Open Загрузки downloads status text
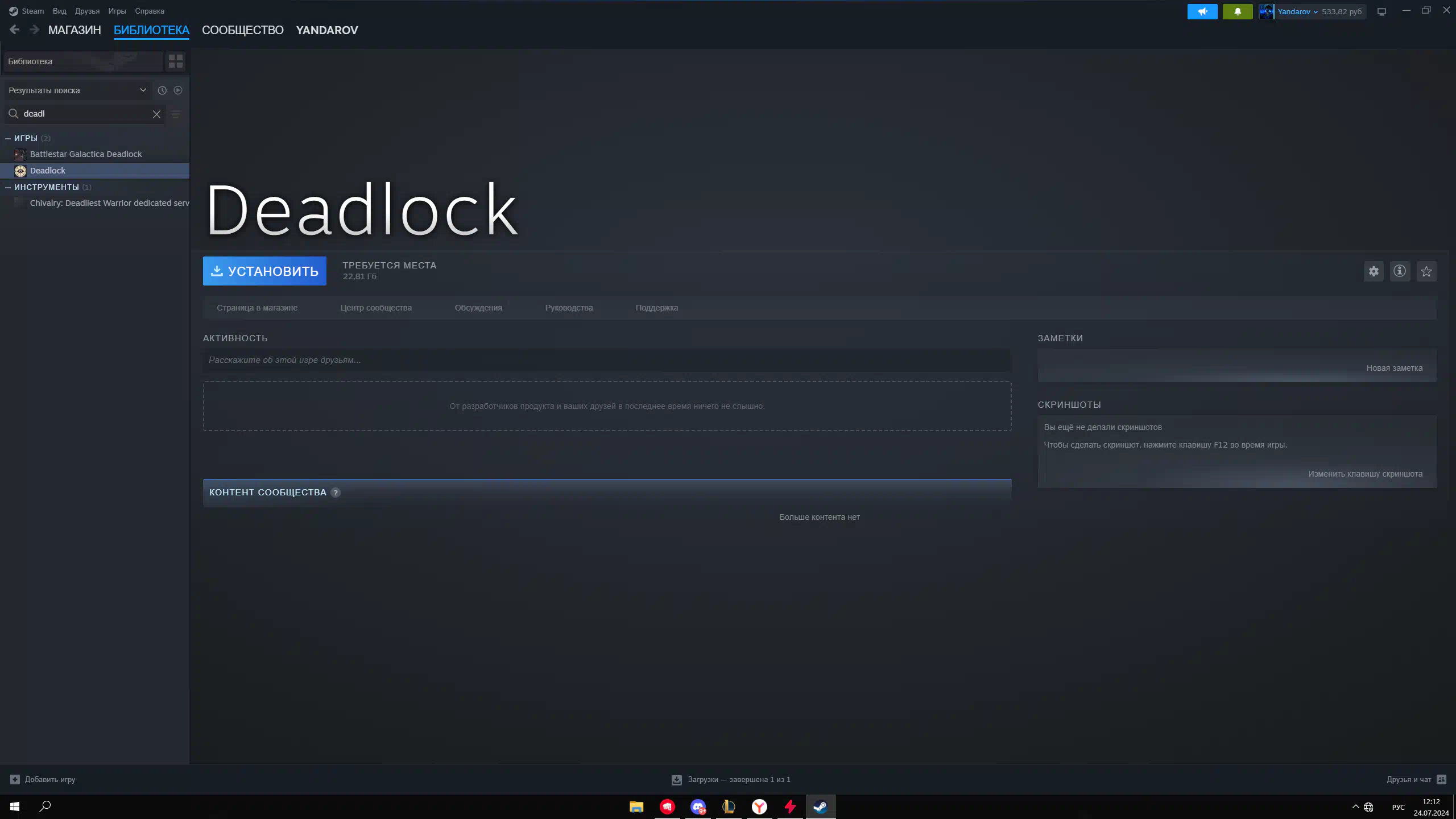Screen dimensions: 1456x819 [x=739, y=780]
